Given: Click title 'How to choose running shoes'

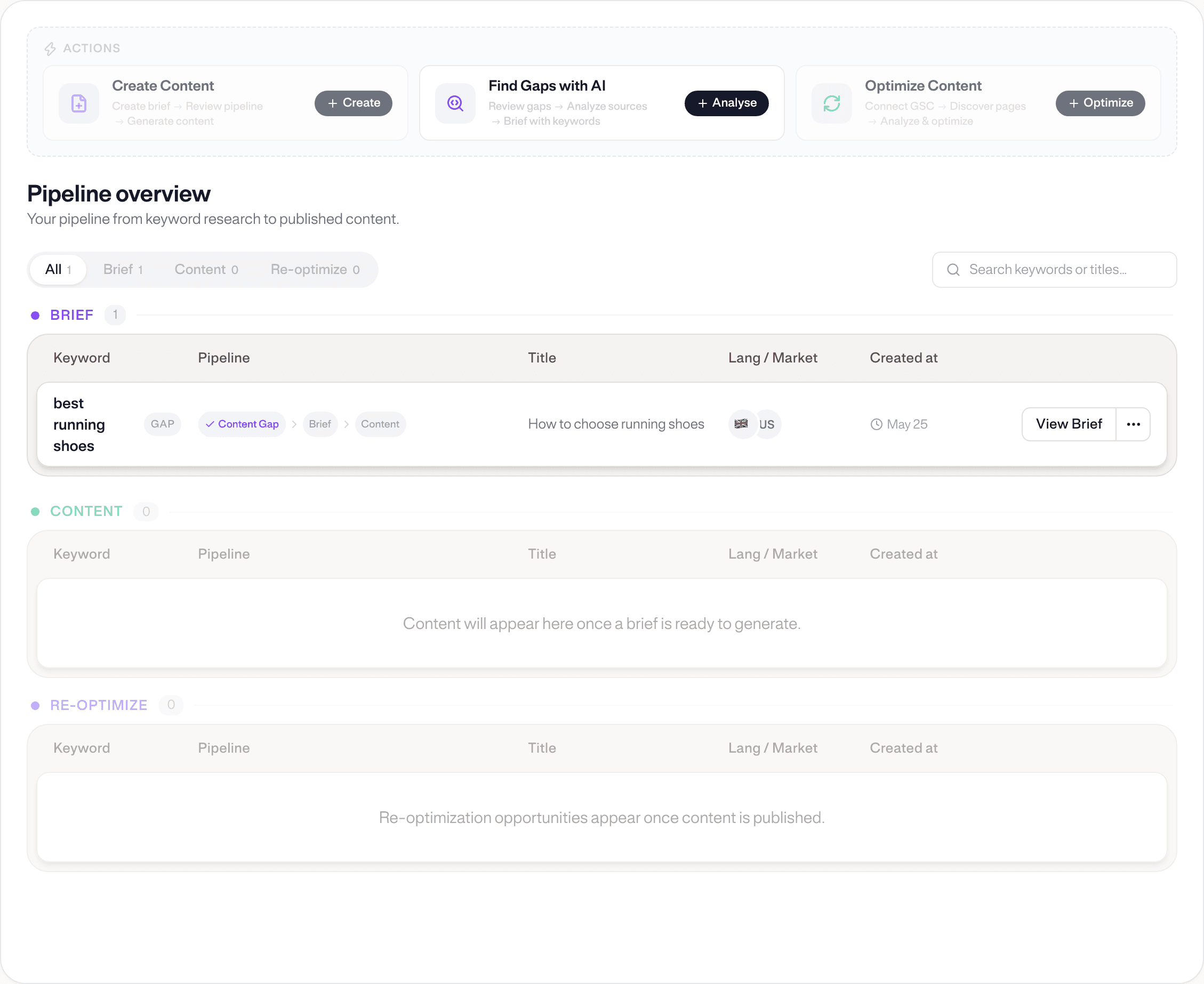Looking at the screenshot, I should point(616,424).
